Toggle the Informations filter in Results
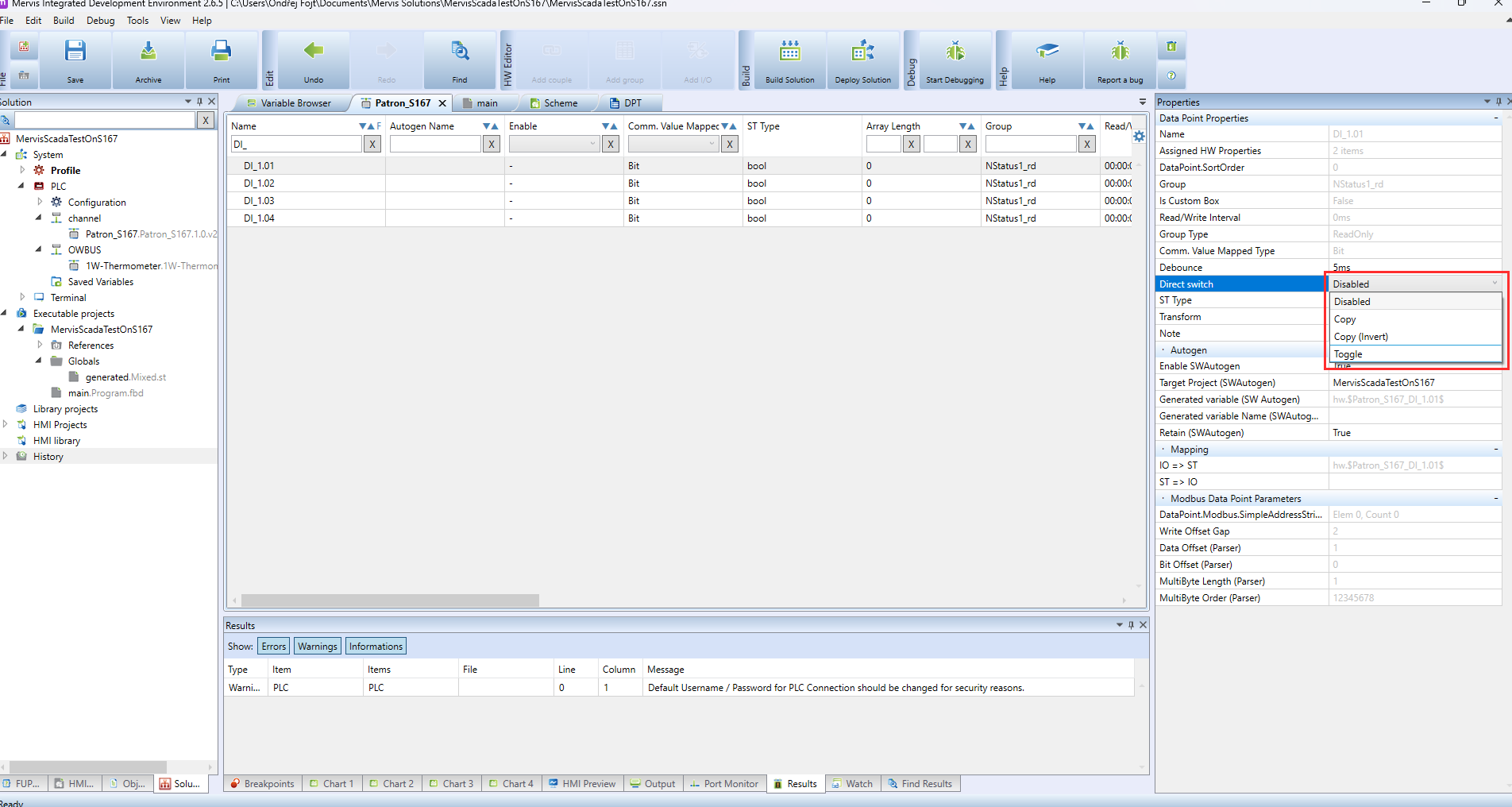This screenshot has height=807, width=1512. coord(376,647)
